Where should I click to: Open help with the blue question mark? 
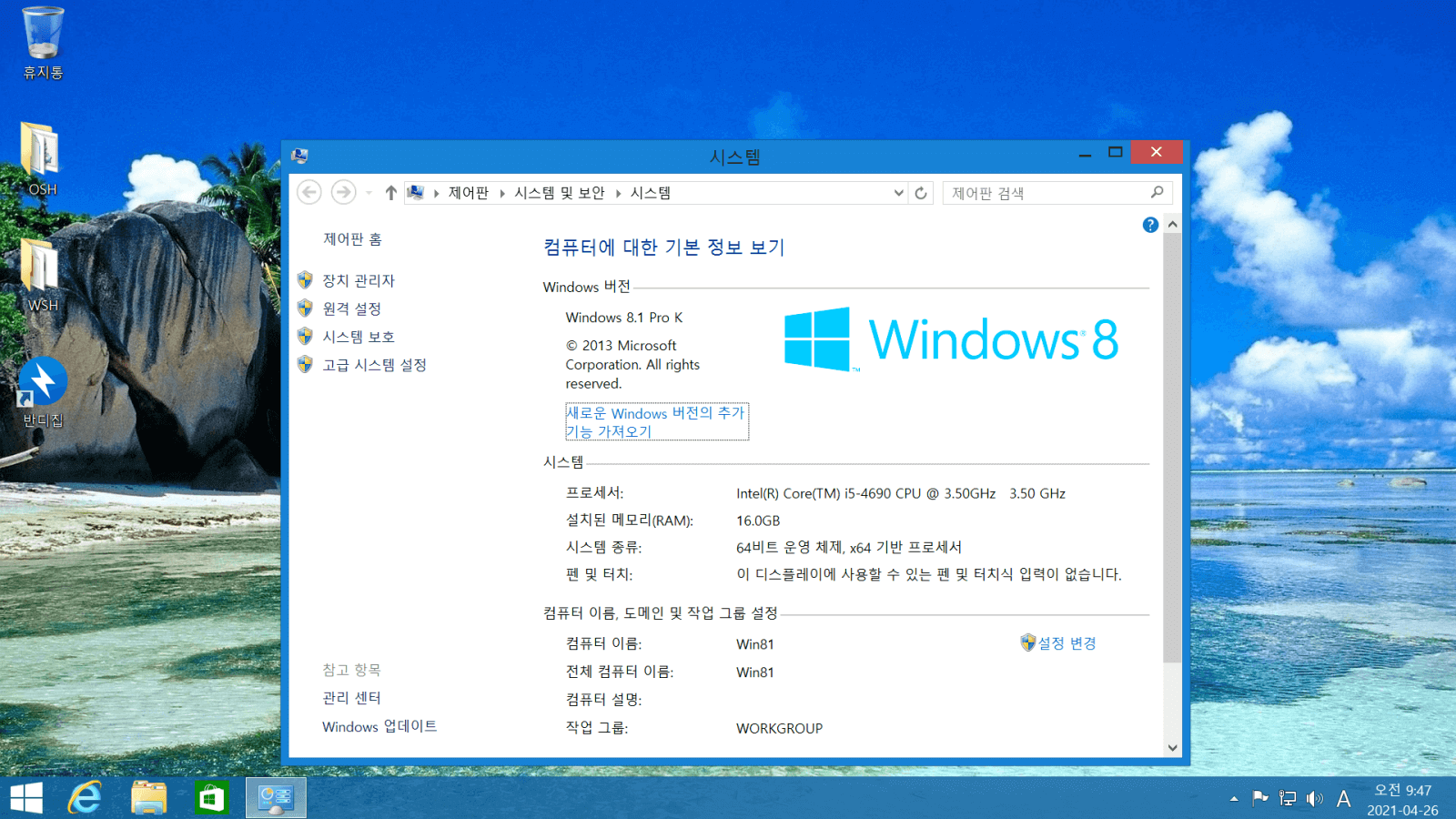pyautogui.click(x=1150, y=225)
